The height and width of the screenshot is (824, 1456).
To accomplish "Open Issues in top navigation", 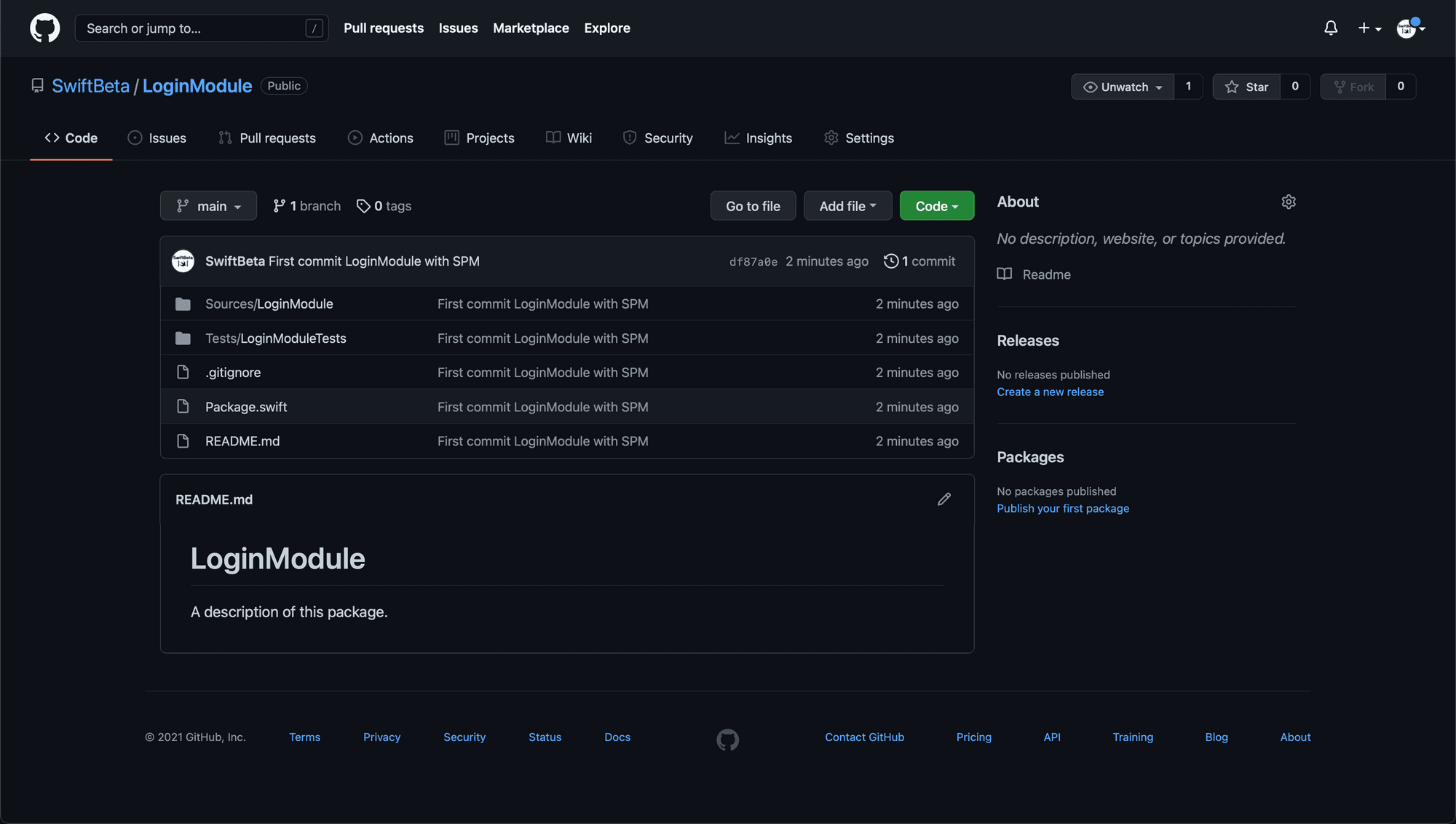I will pos(458,28).
